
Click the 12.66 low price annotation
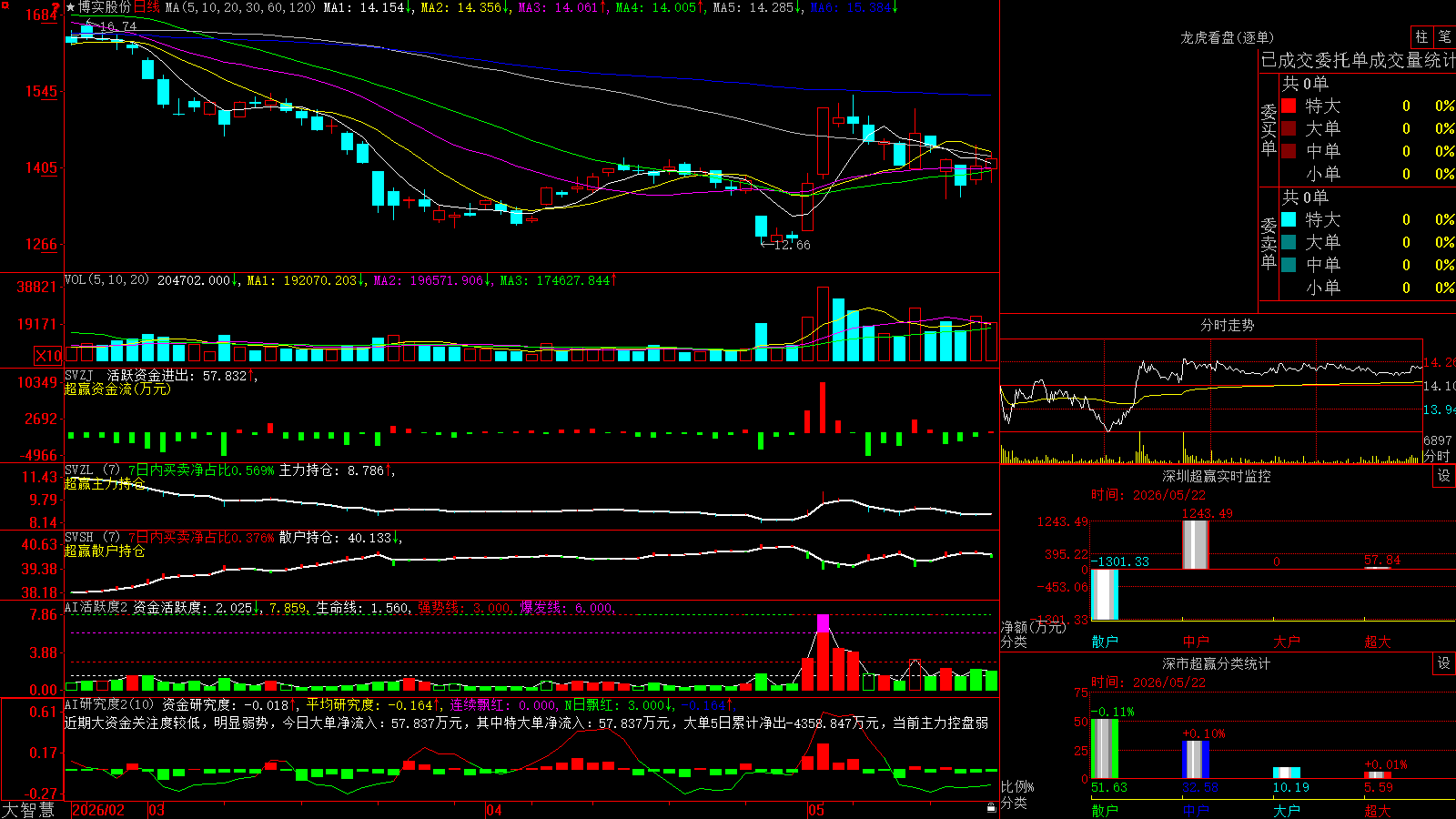click(791, 245)
